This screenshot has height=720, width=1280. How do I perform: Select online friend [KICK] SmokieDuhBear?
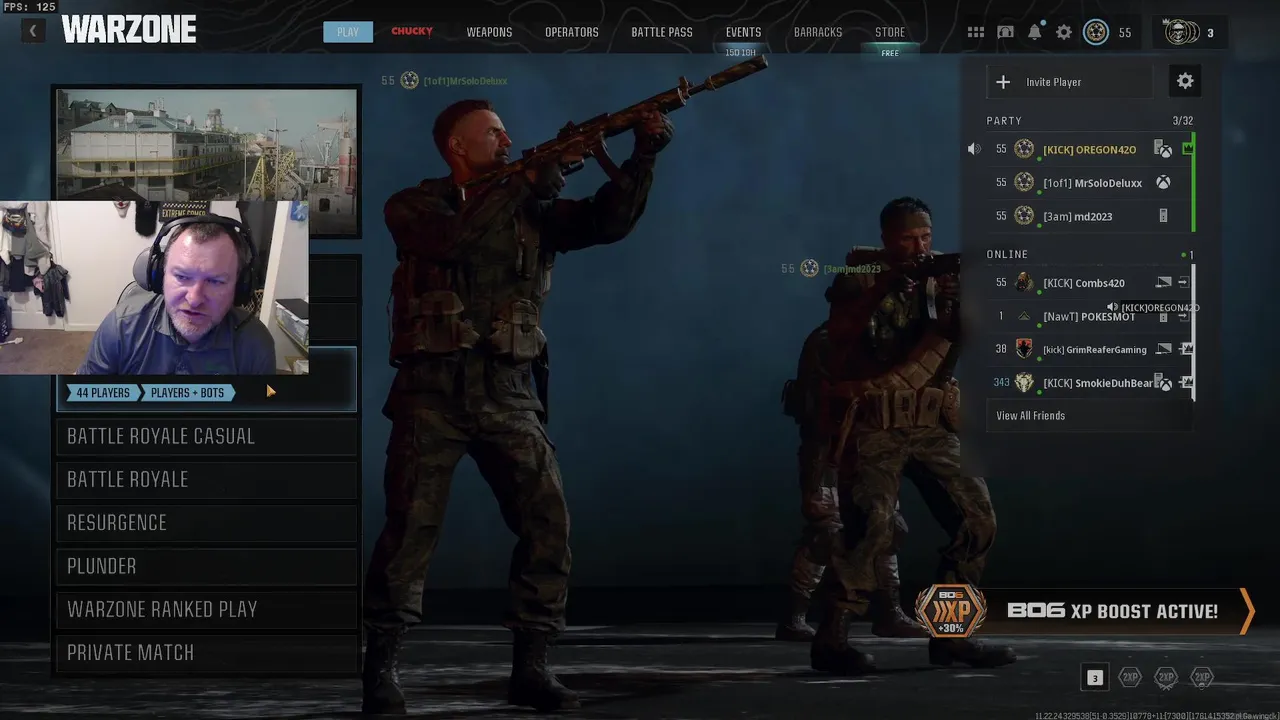pos(1088,382)
